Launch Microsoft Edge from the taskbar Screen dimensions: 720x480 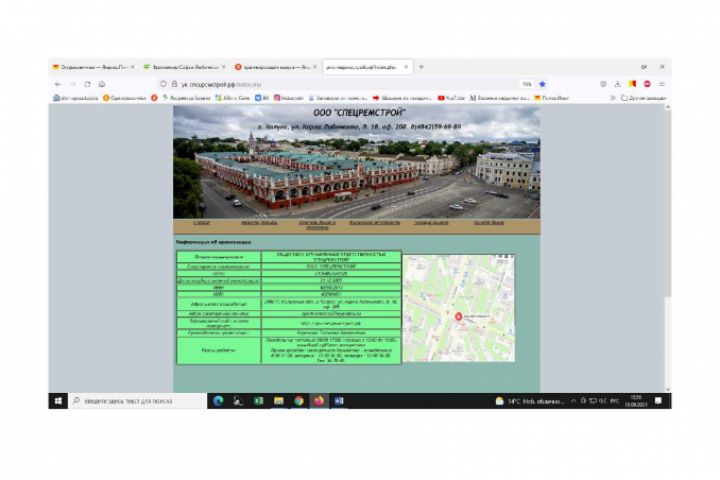point(218,401)
